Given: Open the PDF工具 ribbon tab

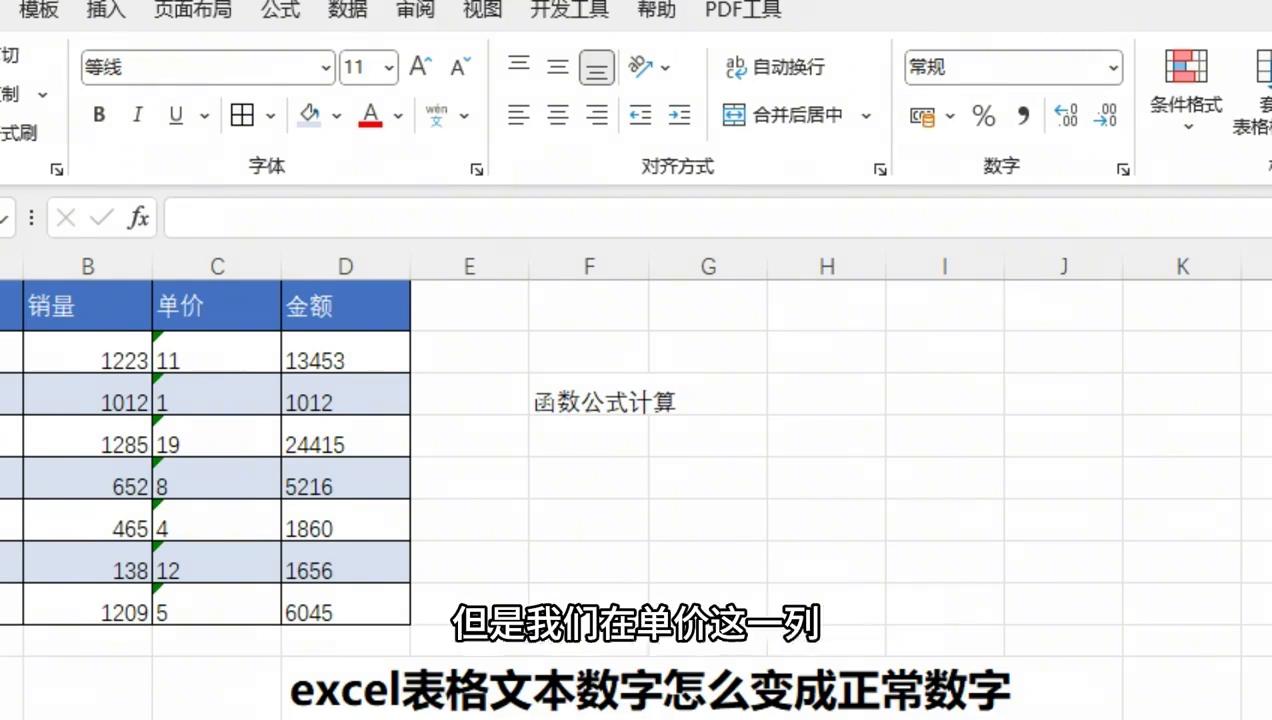Looking at the screenshot, I should point(743,10).
